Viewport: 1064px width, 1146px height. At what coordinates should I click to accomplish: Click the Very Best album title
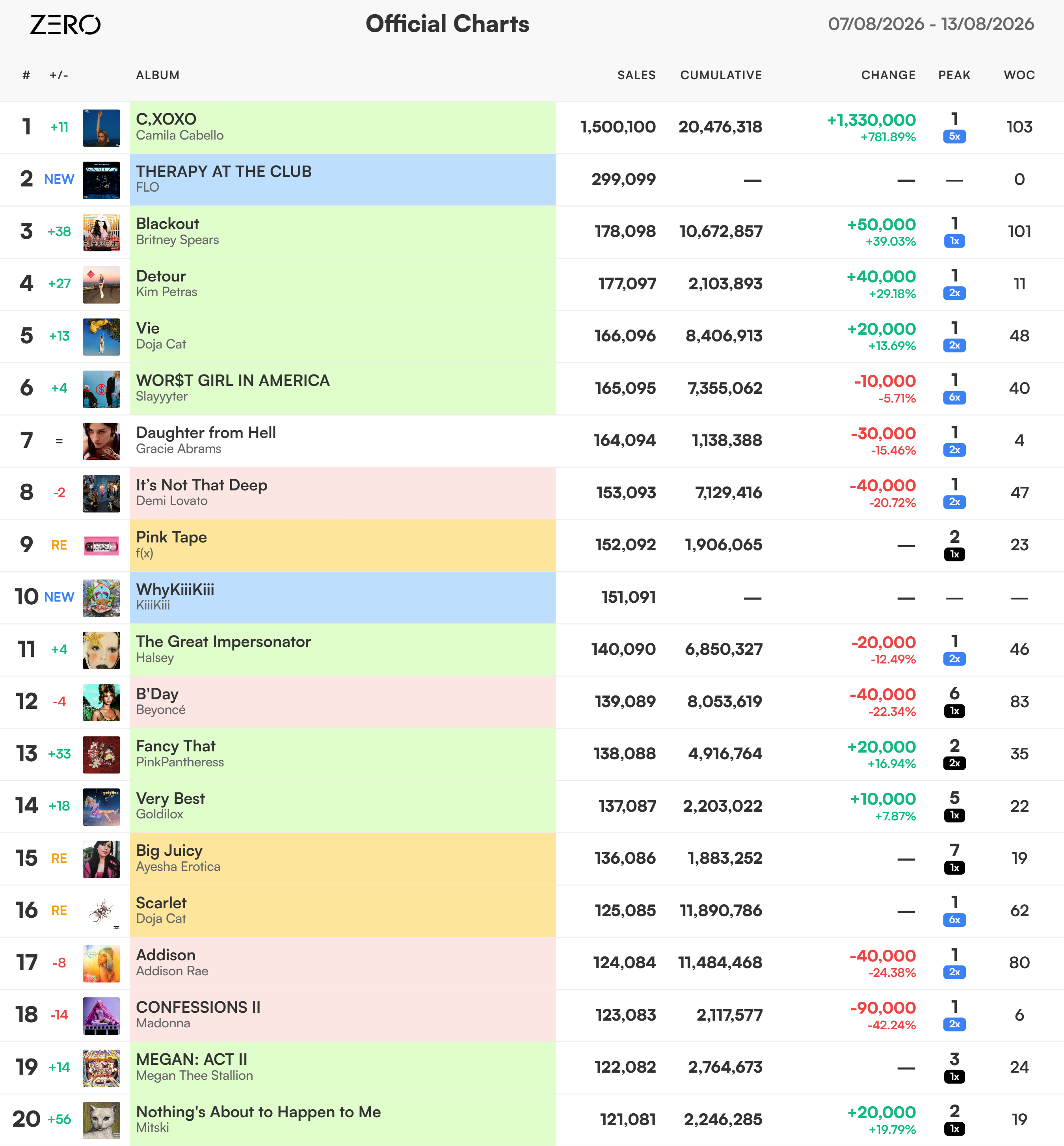point(170,798)
